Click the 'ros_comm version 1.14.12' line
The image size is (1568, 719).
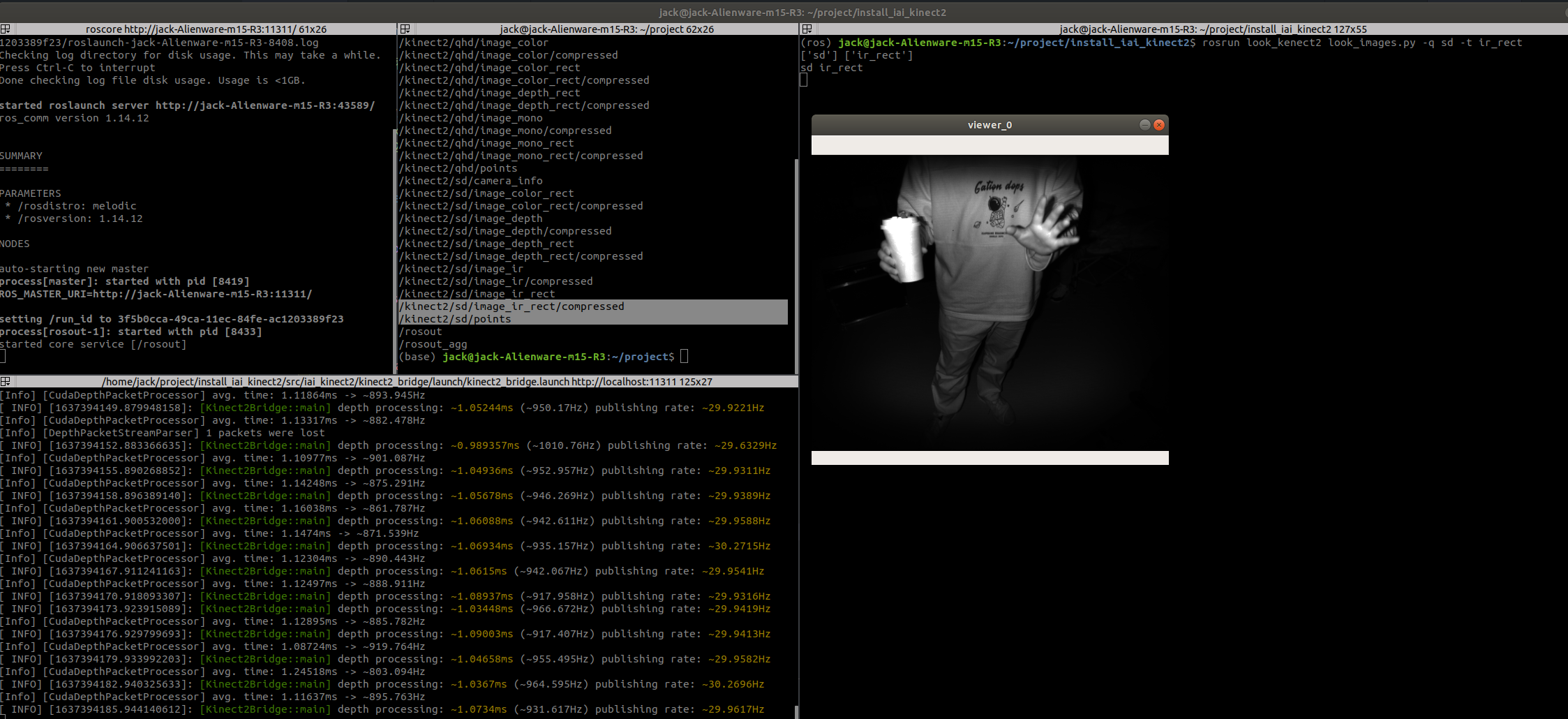click(x=75, y=118)
